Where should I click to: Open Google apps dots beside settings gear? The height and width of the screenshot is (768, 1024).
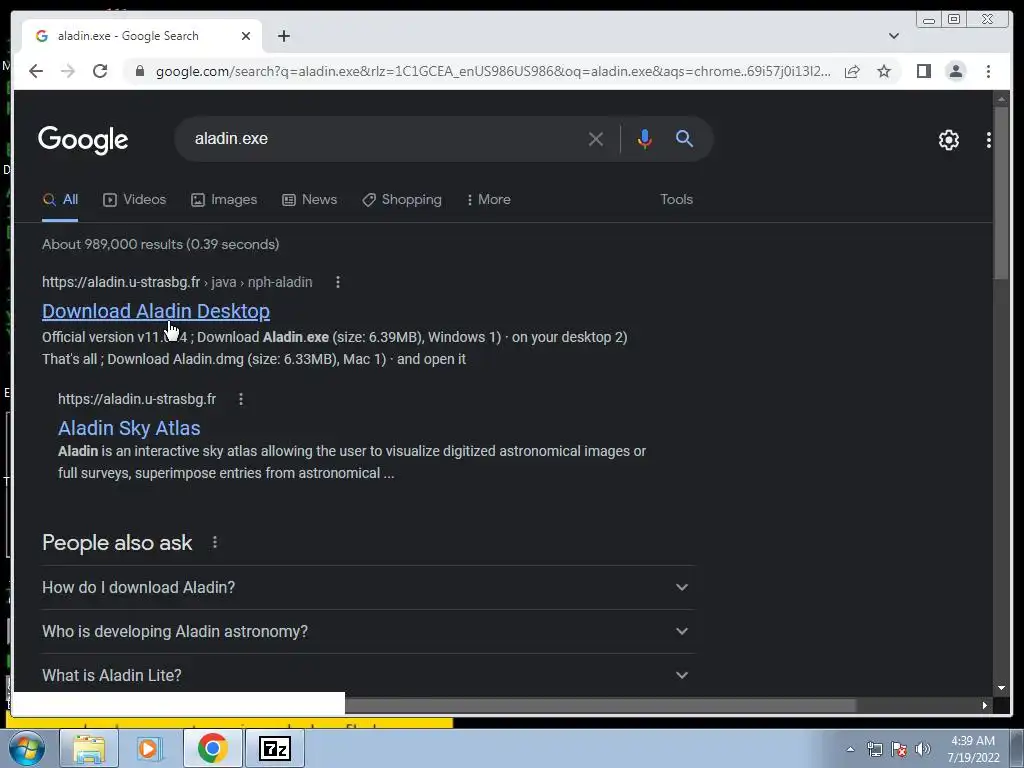tap(989, 140)
